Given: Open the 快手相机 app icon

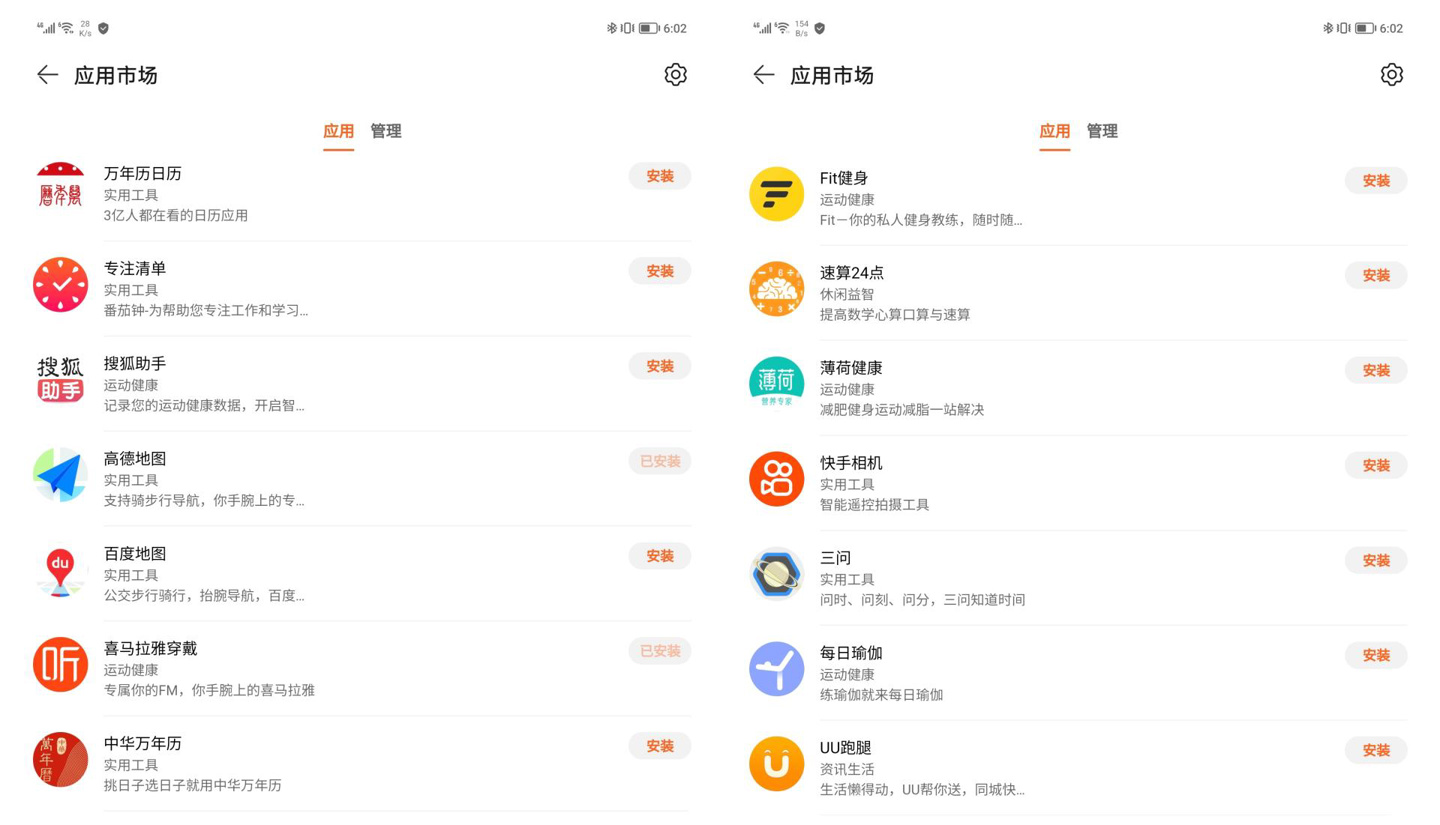Looking at the screenshot, I should 776,479.
